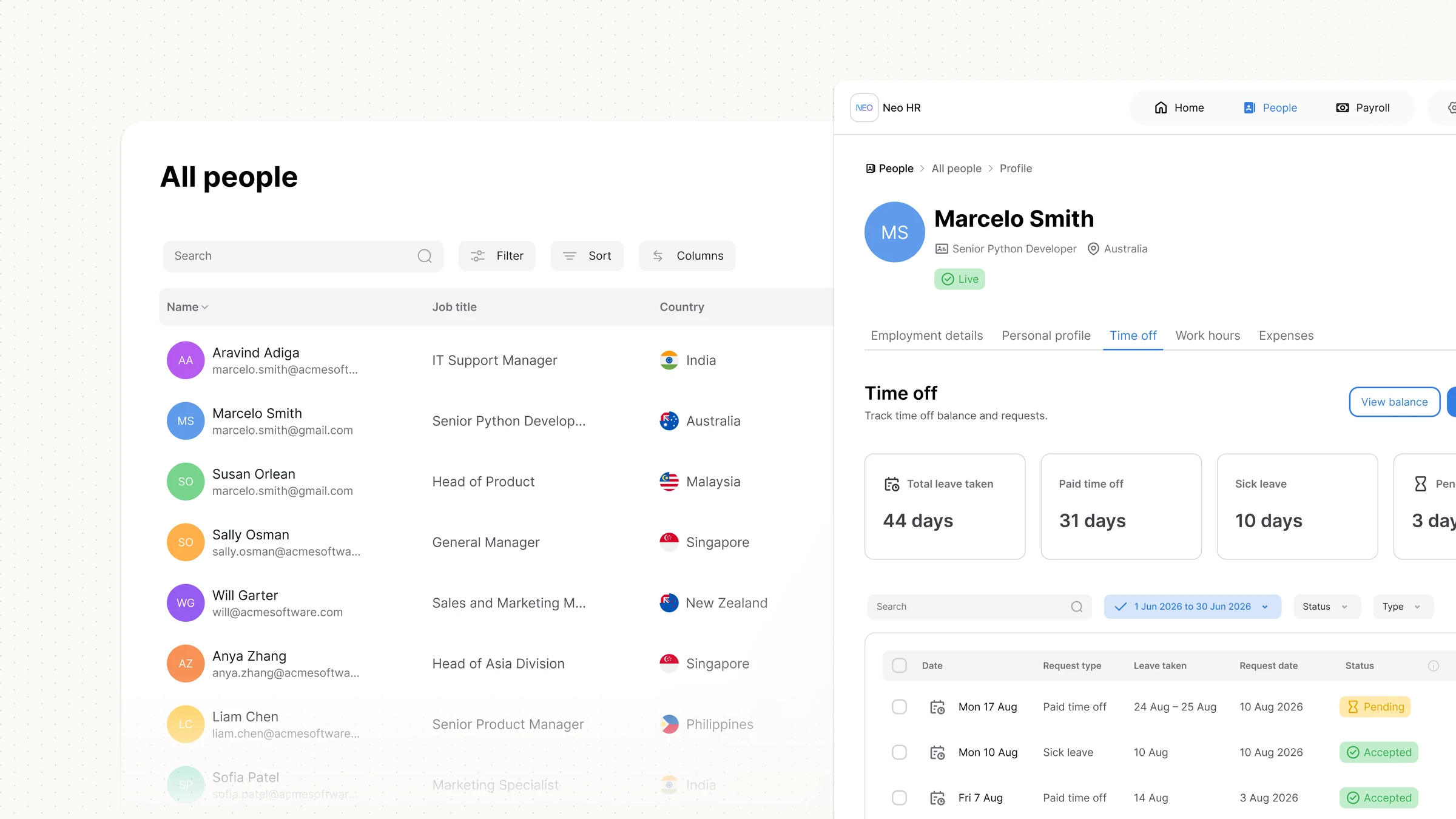Click the New Zealand flag icon
Image resolution: width=1456 pixels, height=819 pixels.
(x=669, y=603)
